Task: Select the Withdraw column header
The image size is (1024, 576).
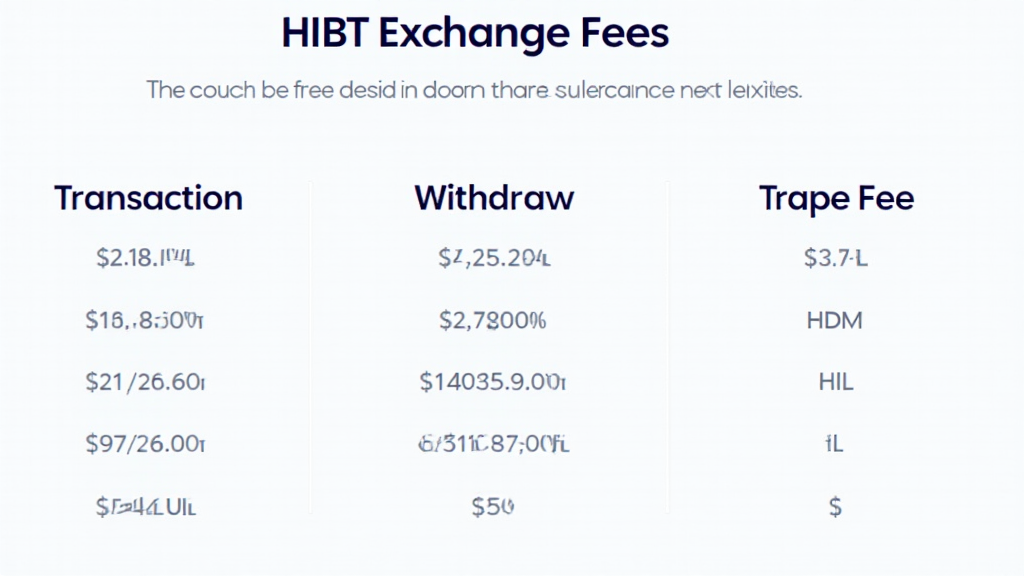Action: click(494, 198)
